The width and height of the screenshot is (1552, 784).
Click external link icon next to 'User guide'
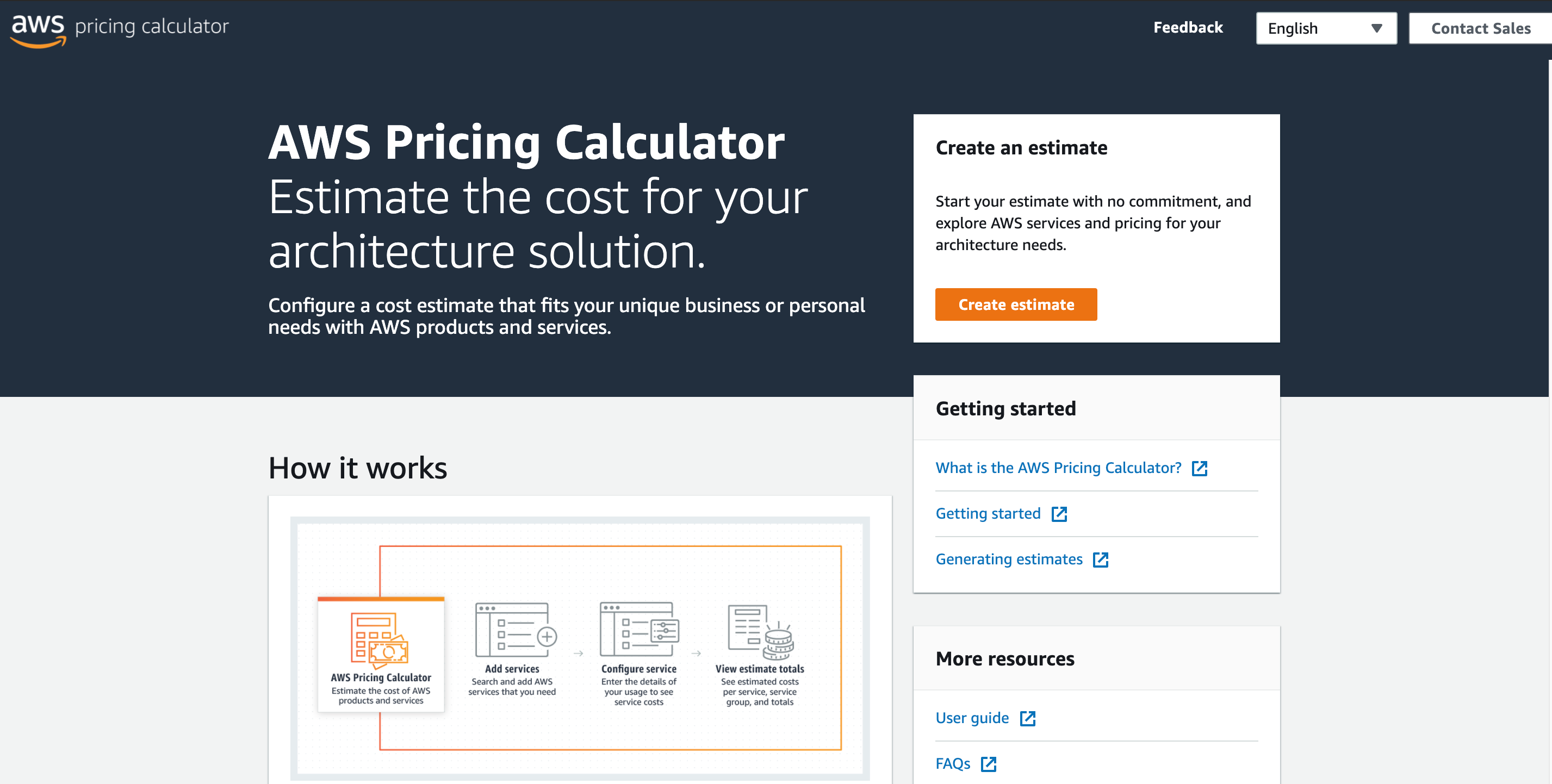coord(1027,718)
